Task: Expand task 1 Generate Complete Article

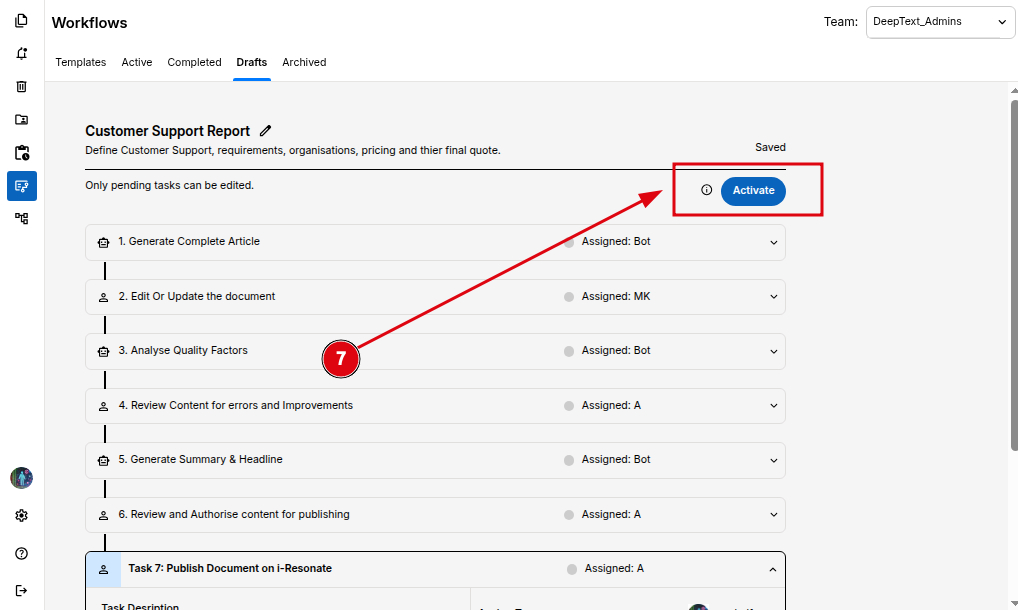Action: click(x=773, y=242)
